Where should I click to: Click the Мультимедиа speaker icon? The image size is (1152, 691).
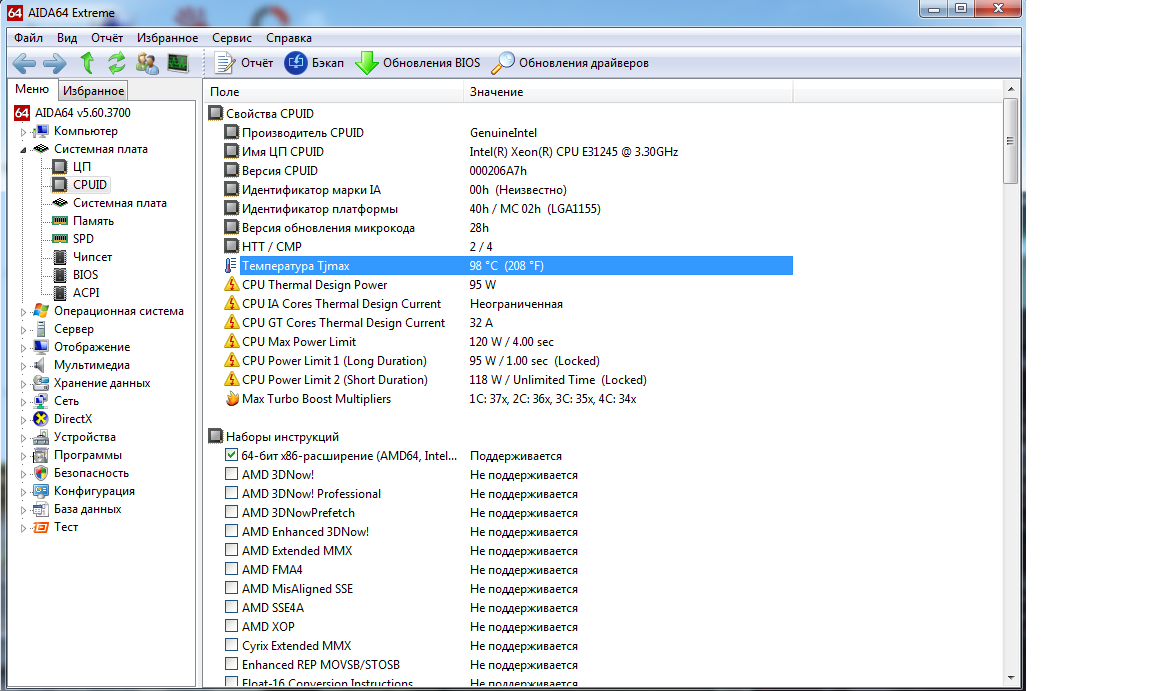click(41, 365)
